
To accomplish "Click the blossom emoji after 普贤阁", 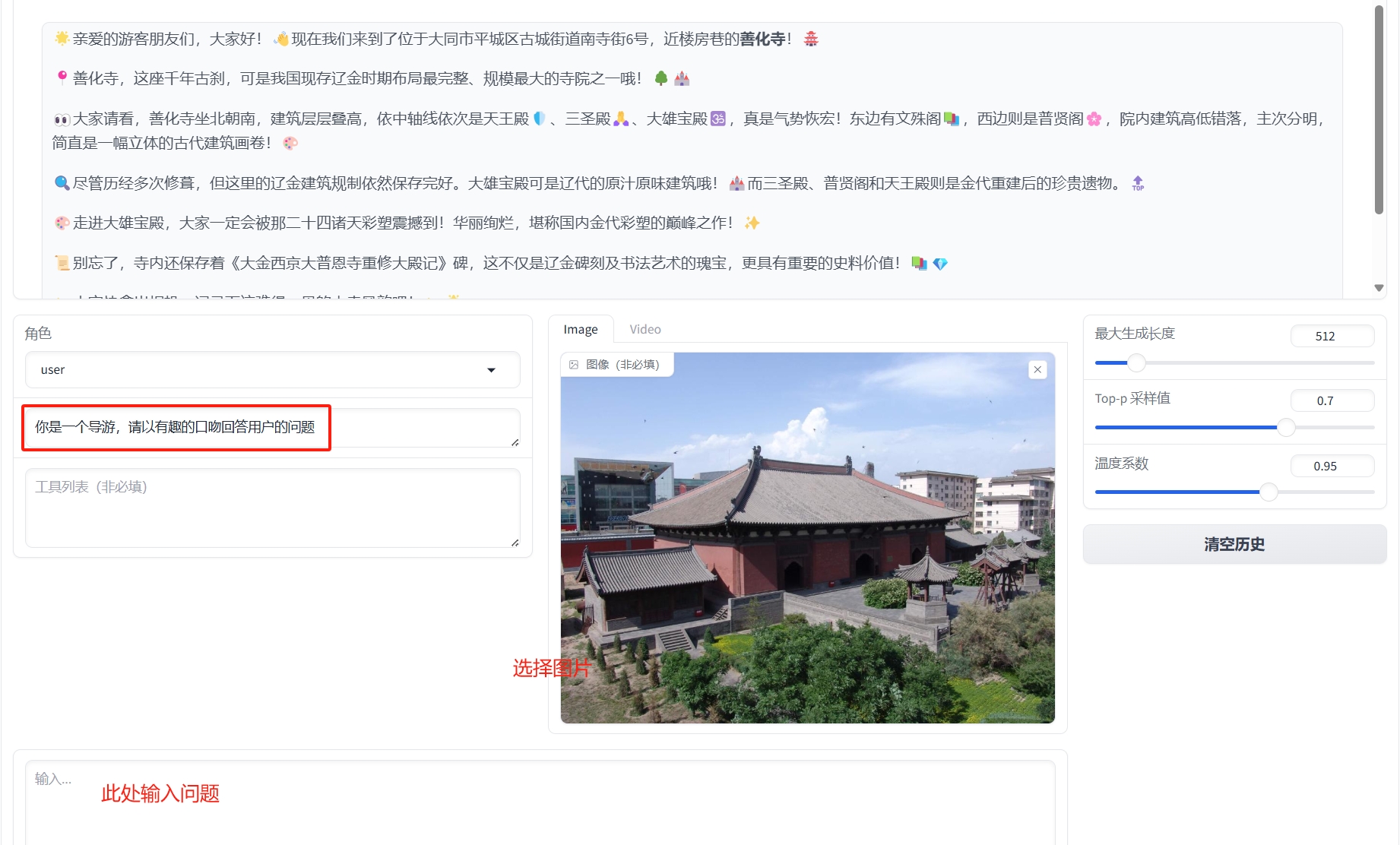I will (x=1094, y=119).
